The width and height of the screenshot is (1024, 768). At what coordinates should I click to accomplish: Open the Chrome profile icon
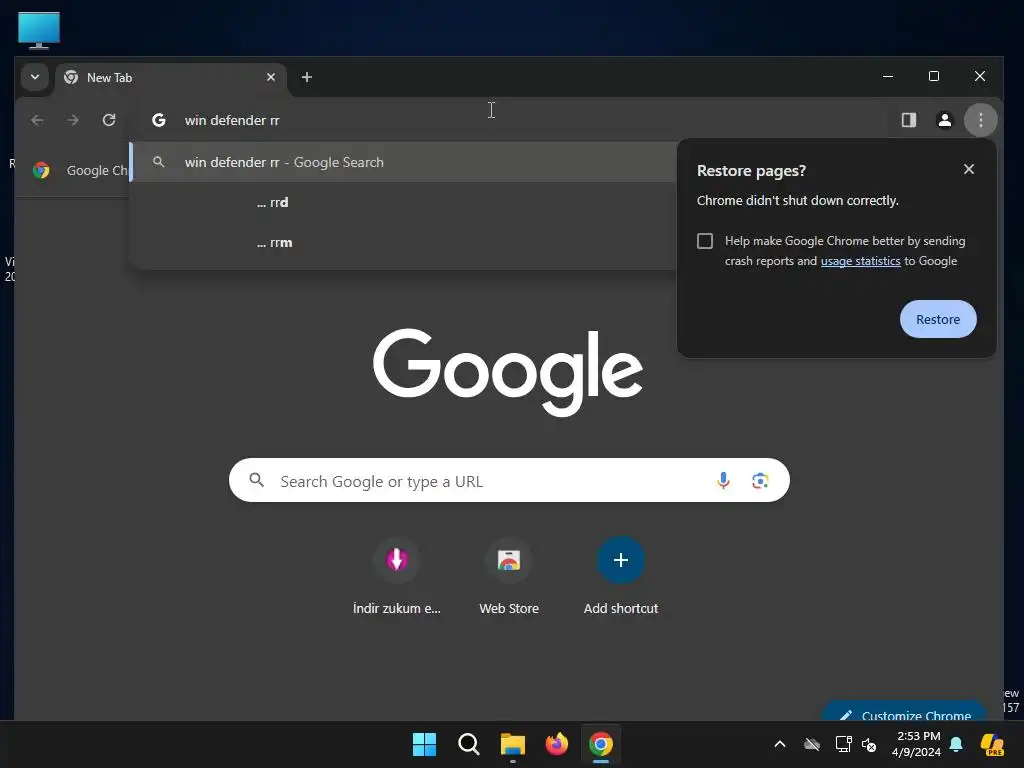pyautogui.click(x=944, y=120)
